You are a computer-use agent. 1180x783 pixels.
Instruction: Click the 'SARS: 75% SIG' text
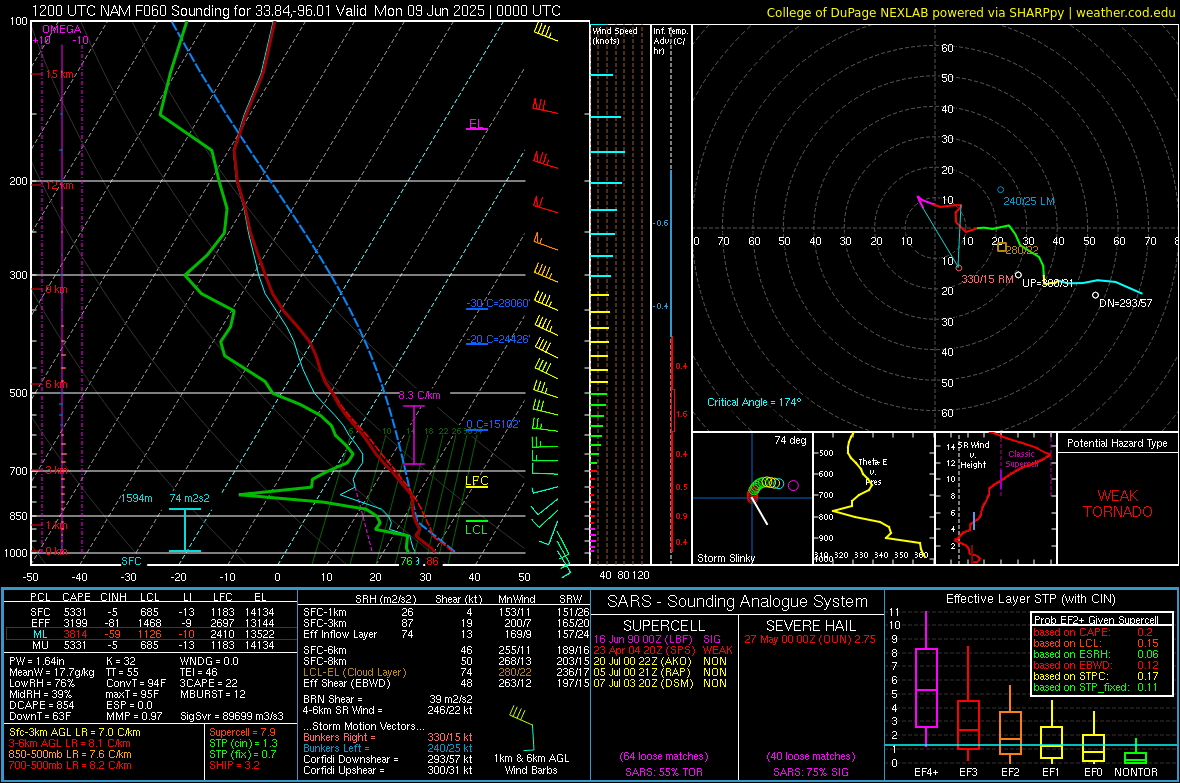tap(810, 772)
